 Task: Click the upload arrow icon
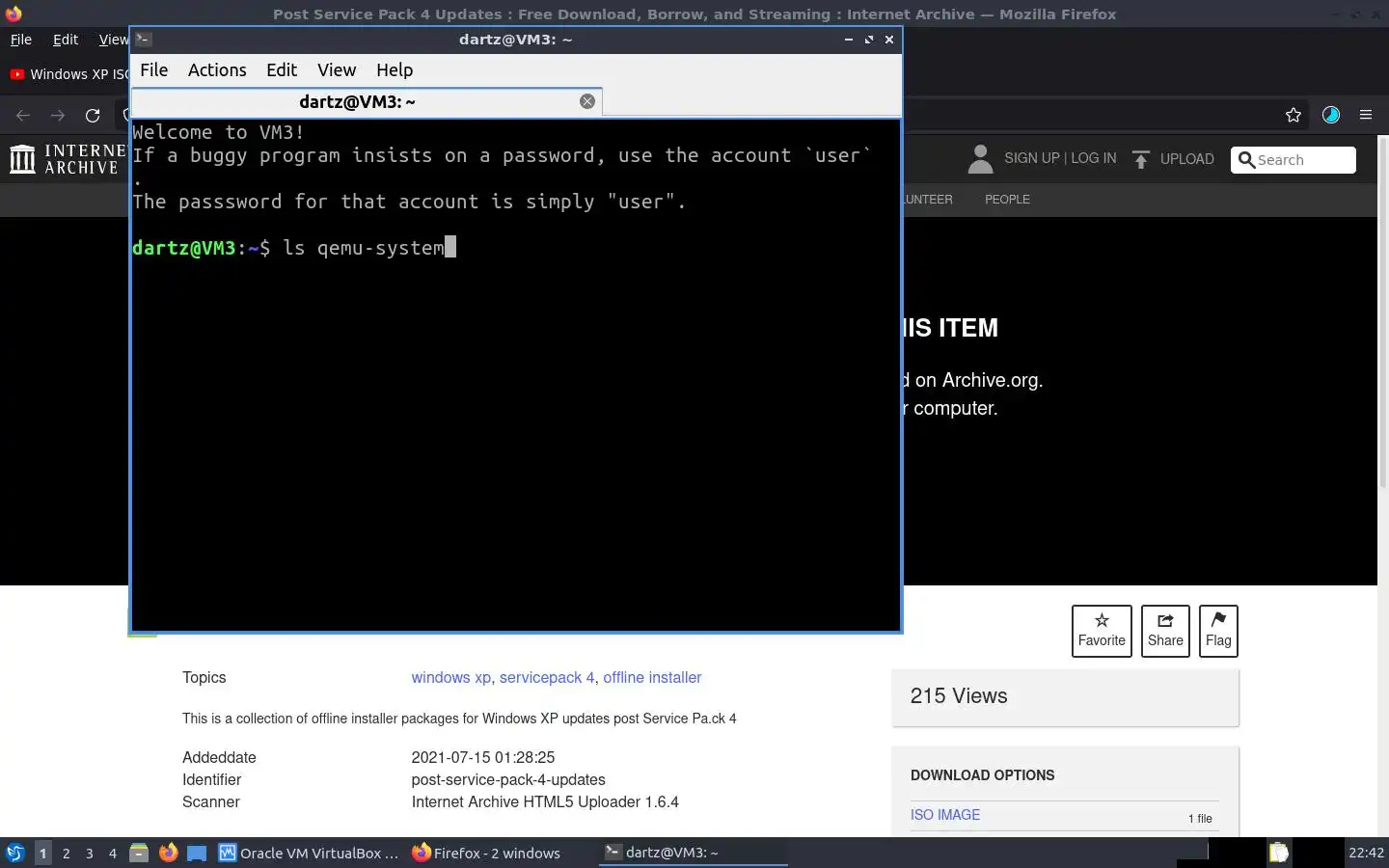point(1141,159)
